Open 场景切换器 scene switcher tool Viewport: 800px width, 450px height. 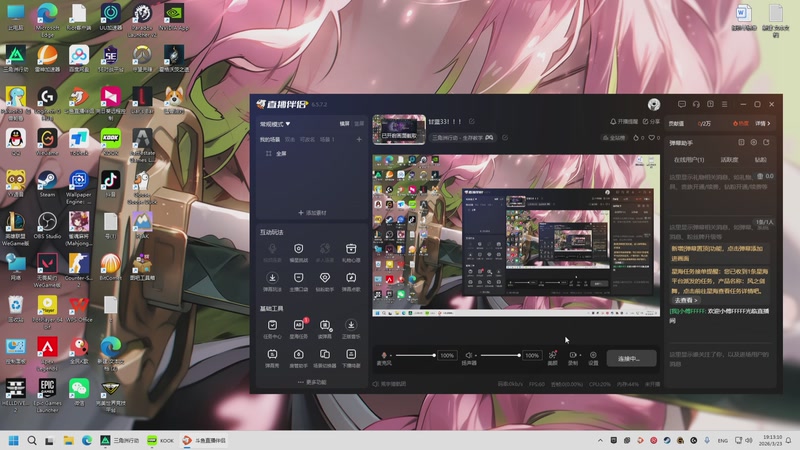tap(324, 358)
